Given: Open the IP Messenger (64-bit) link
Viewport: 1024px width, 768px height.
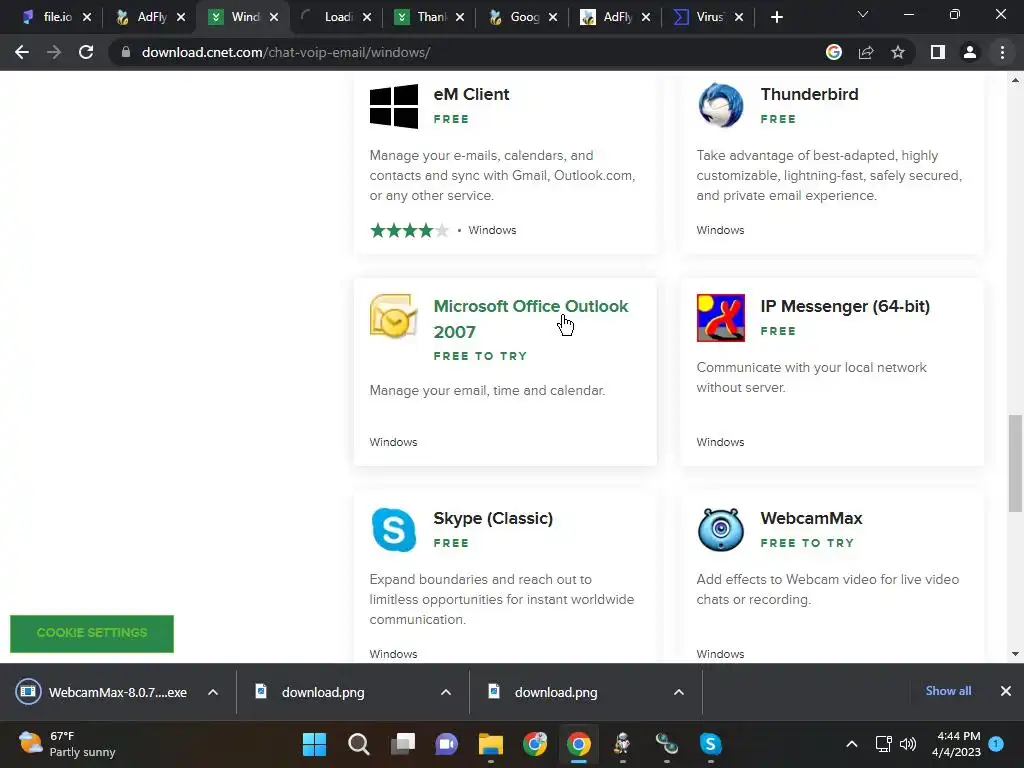Looking at the screenshot, I should pos(845,306).
